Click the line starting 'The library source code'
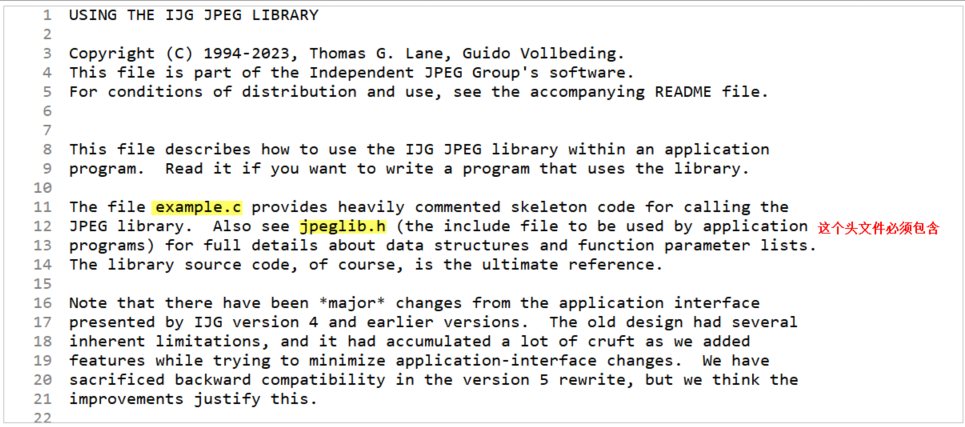This screenshot has height=427, width=965. [366, 265]
